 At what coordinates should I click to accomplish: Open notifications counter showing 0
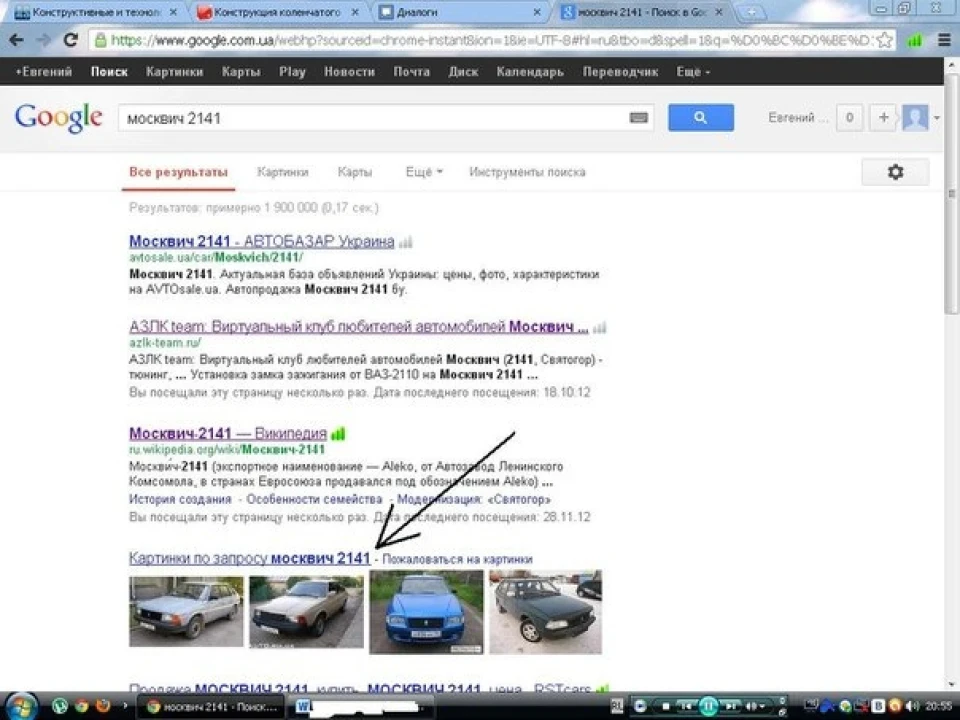click(x=849, y=118)
